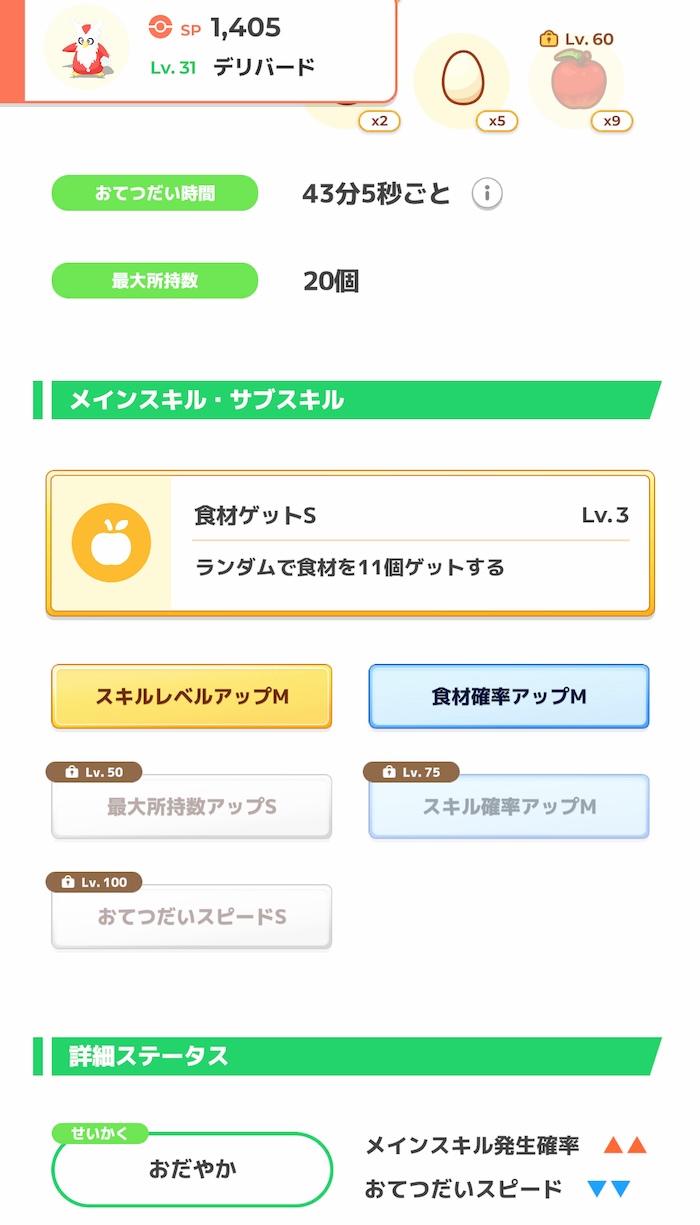Viewport: 700px width, 1225px height.
Task: Select the おだやか nature badge
Action: [191, 1168]
